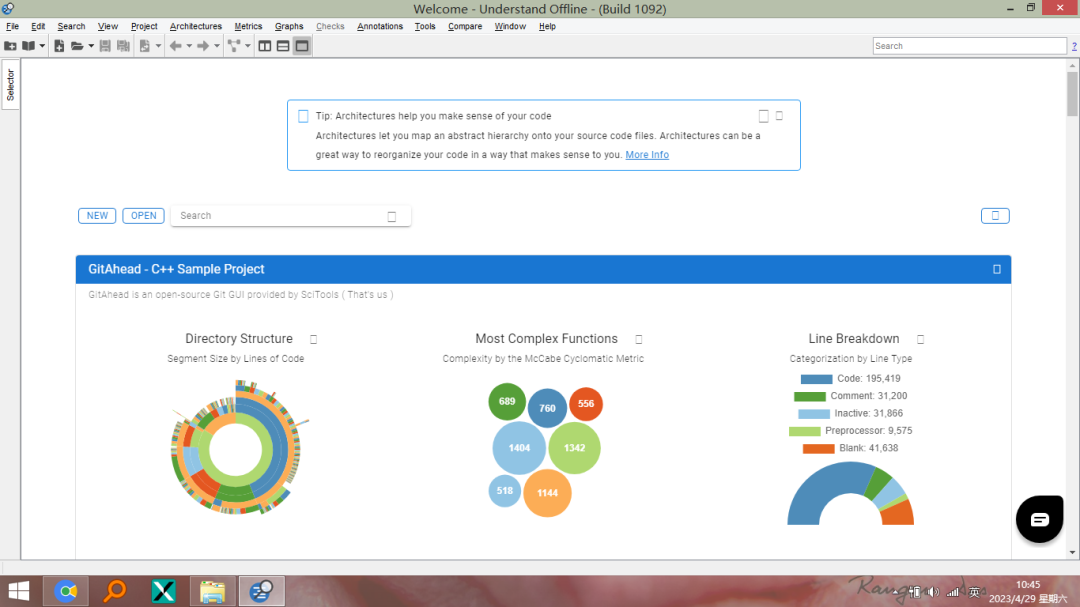1080x607 pixels.
Task: Expand the back history dropdown arrow
Action: click(189, 46)
